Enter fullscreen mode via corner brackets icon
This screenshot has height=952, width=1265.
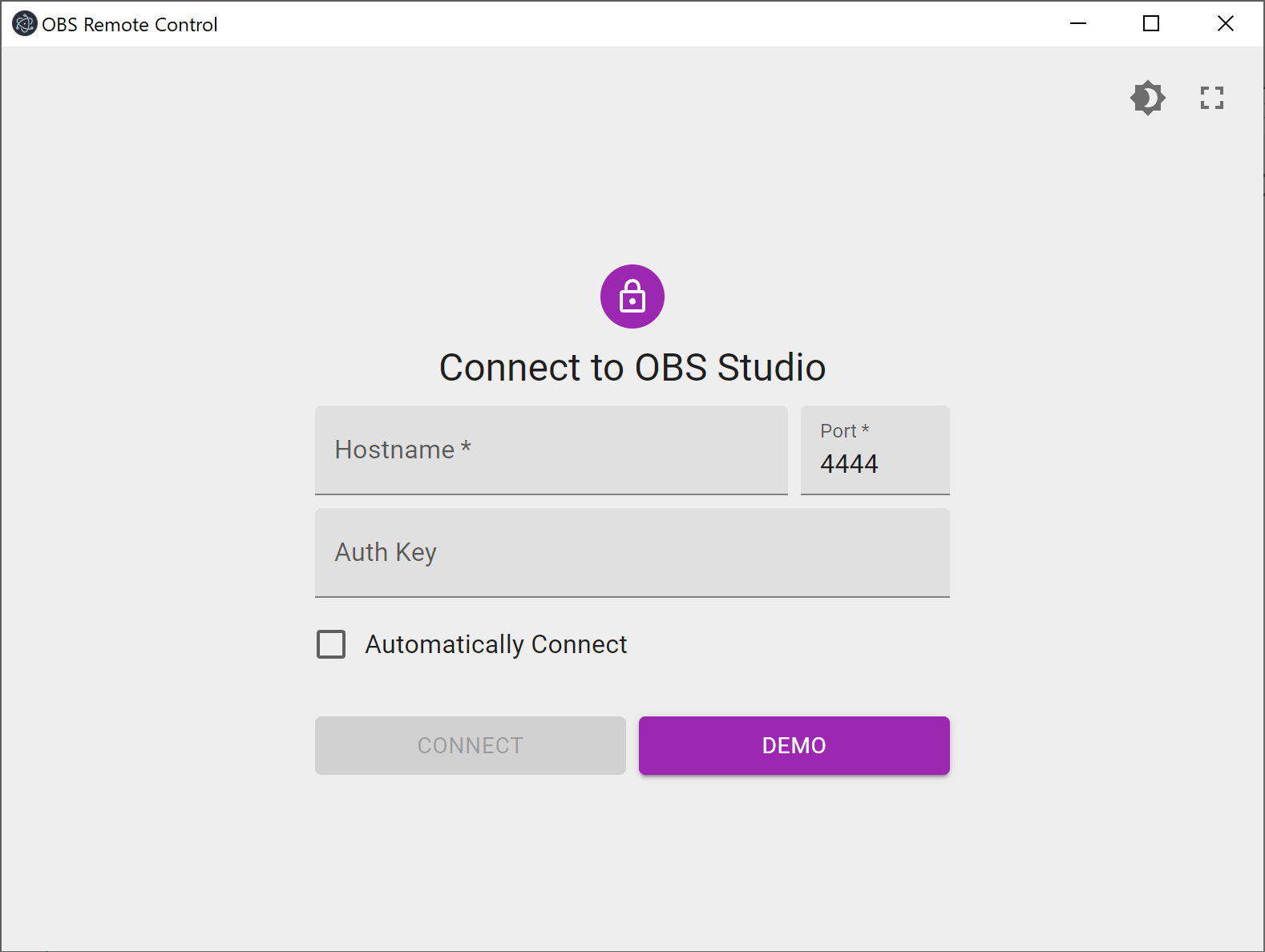tap(1212, 98)
